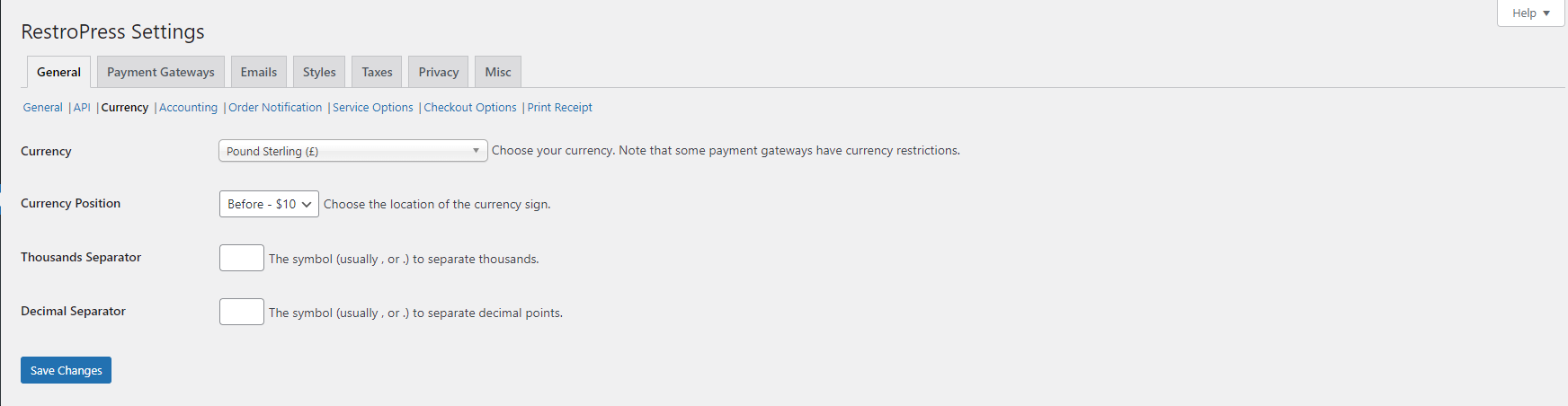Screen dimensions: 1568x406
Task: Open the General sub-section link
Action: click(x=42, y=108)
